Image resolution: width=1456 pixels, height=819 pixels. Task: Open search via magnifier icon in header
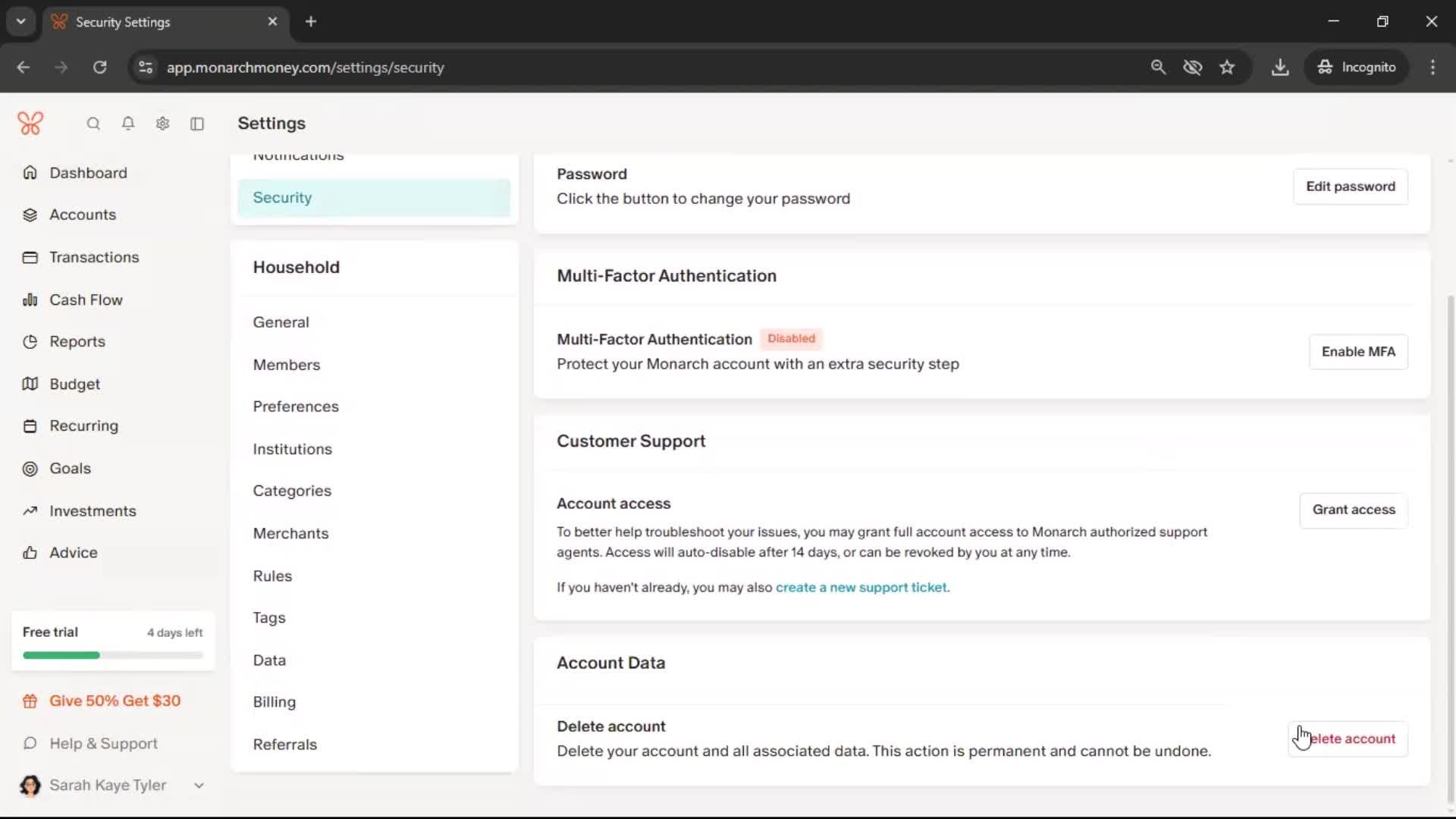pyautogui.click(x=93, y=124)
